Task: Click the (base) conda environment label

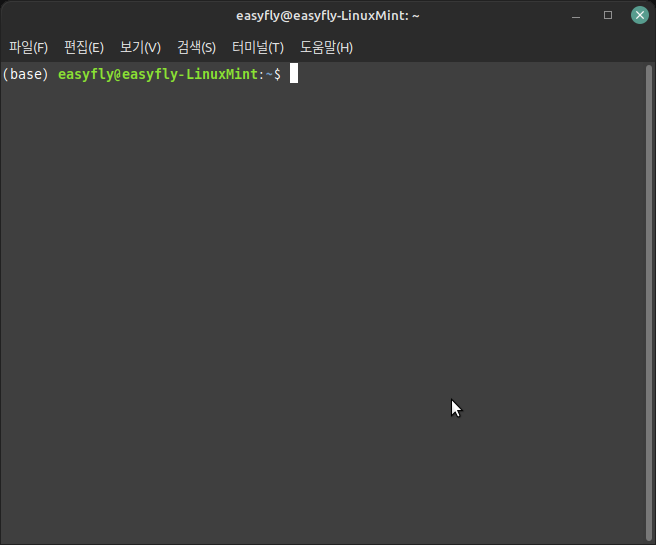Action: pos(26,74)
